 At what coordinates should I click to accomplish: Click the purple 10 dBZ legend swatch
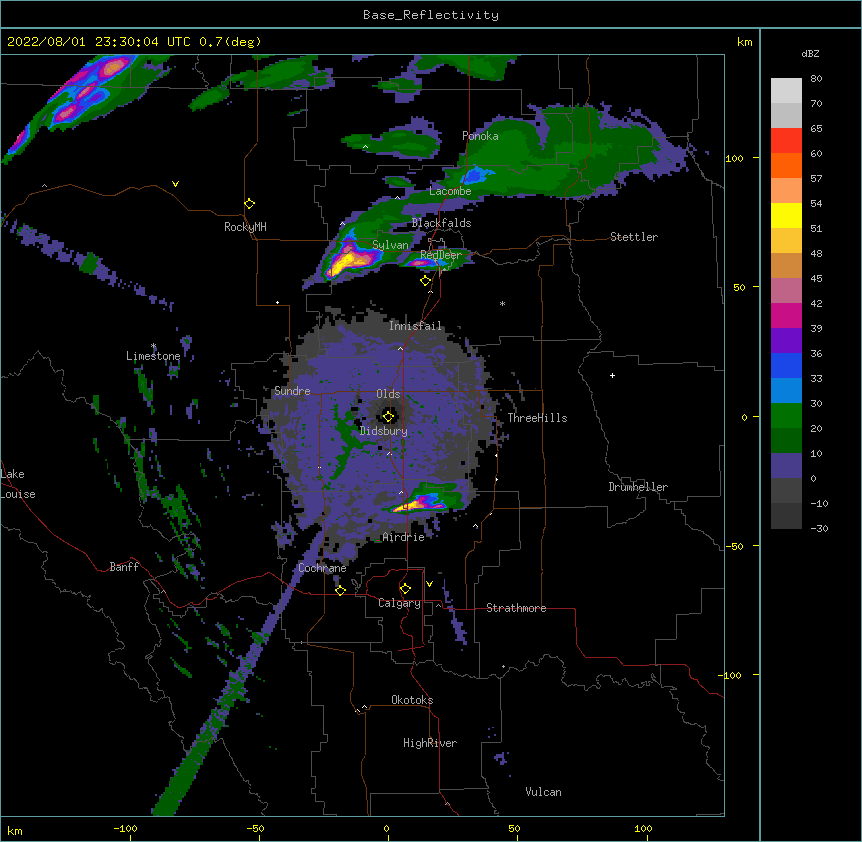point(786,466)
